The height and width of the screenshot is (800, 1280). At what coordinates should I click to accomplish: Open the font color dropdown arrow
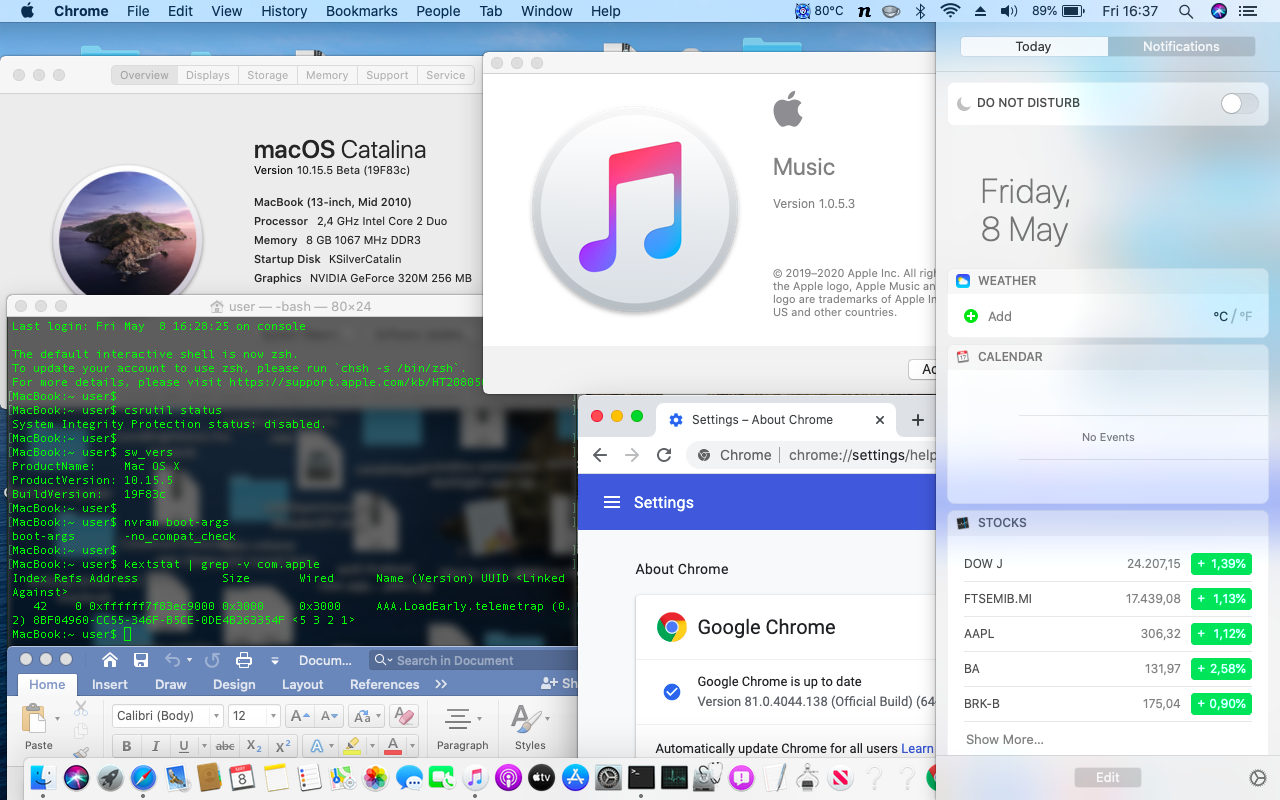(411, 746)
